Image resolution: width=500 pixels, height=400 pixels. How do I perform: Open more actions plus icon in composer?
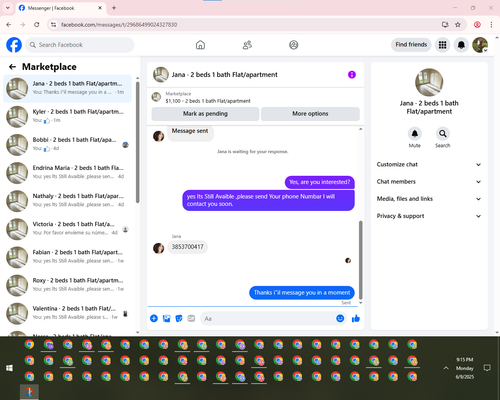coord(154,319)
